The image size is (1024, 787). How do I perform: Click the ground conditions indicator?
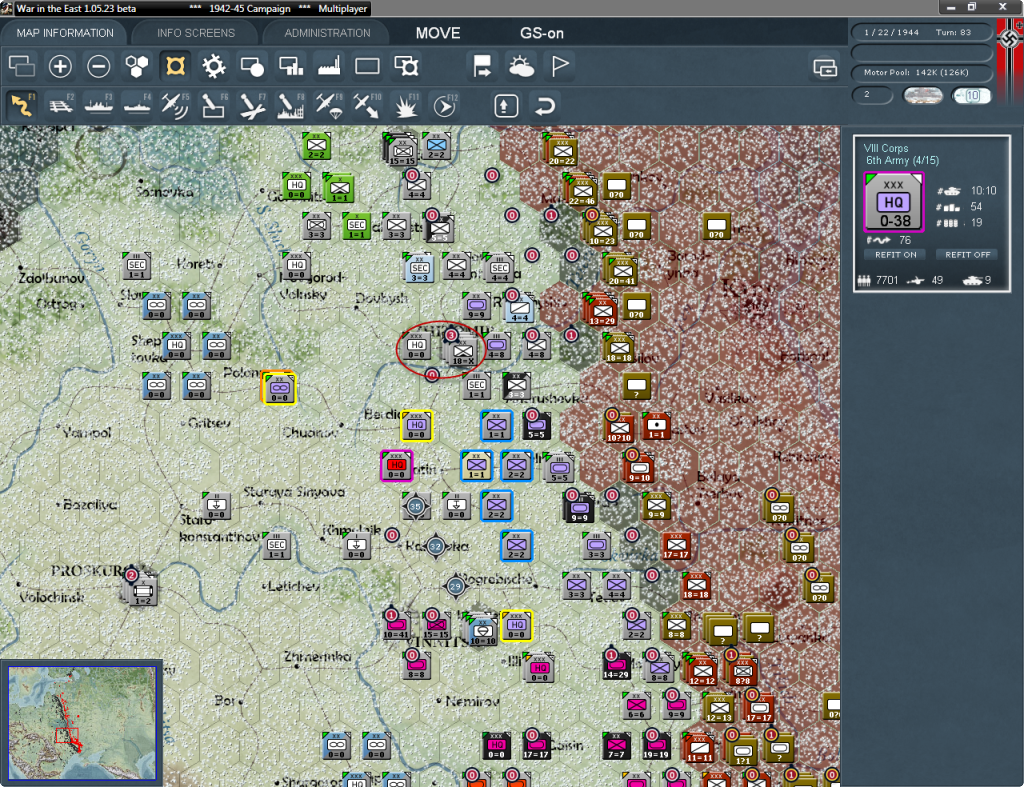point(922,96)
